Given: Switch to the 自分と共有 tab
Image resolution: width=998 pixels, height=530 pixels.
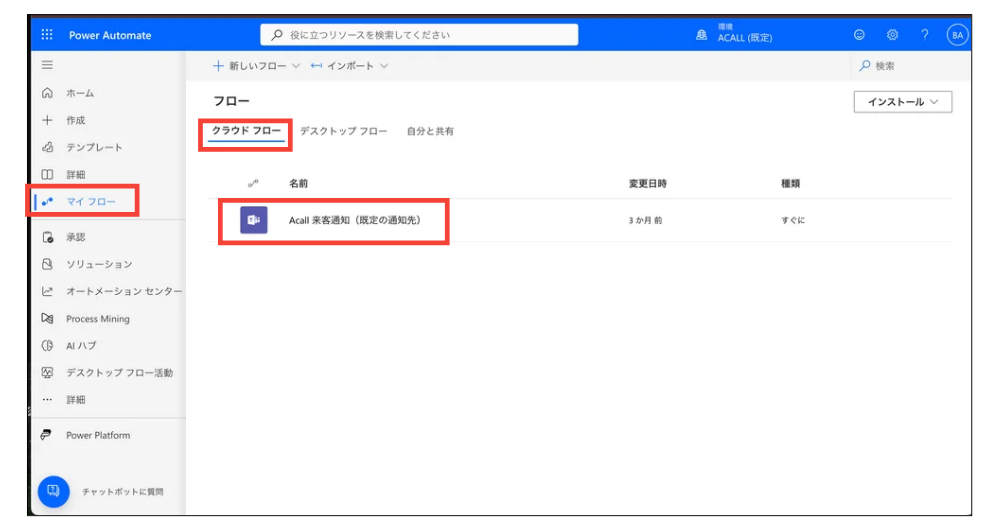Looking at the screenshot, I should (x=430, y=131).
